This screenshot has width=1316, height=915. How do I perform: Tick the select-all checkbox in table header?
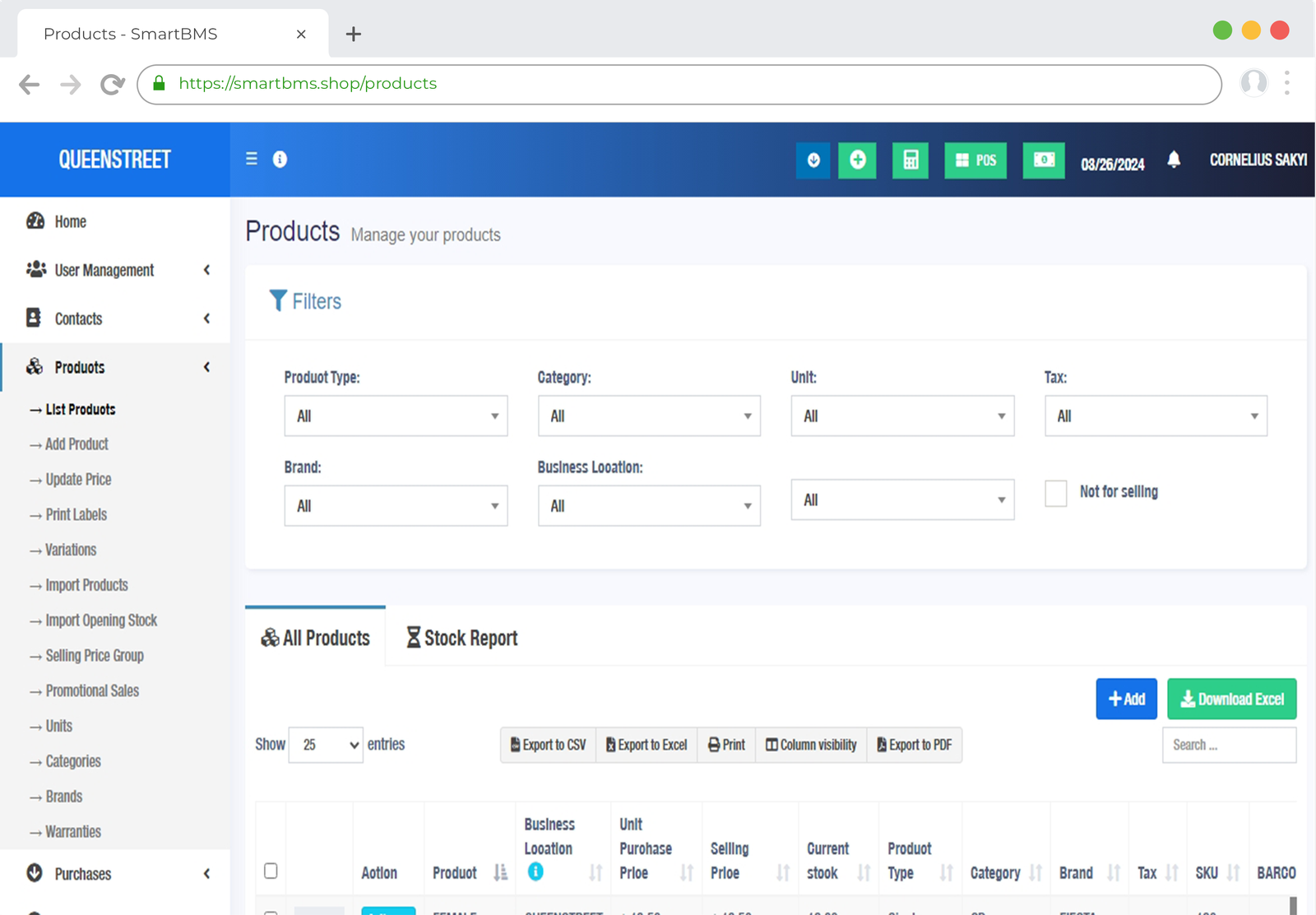(271, 871)
